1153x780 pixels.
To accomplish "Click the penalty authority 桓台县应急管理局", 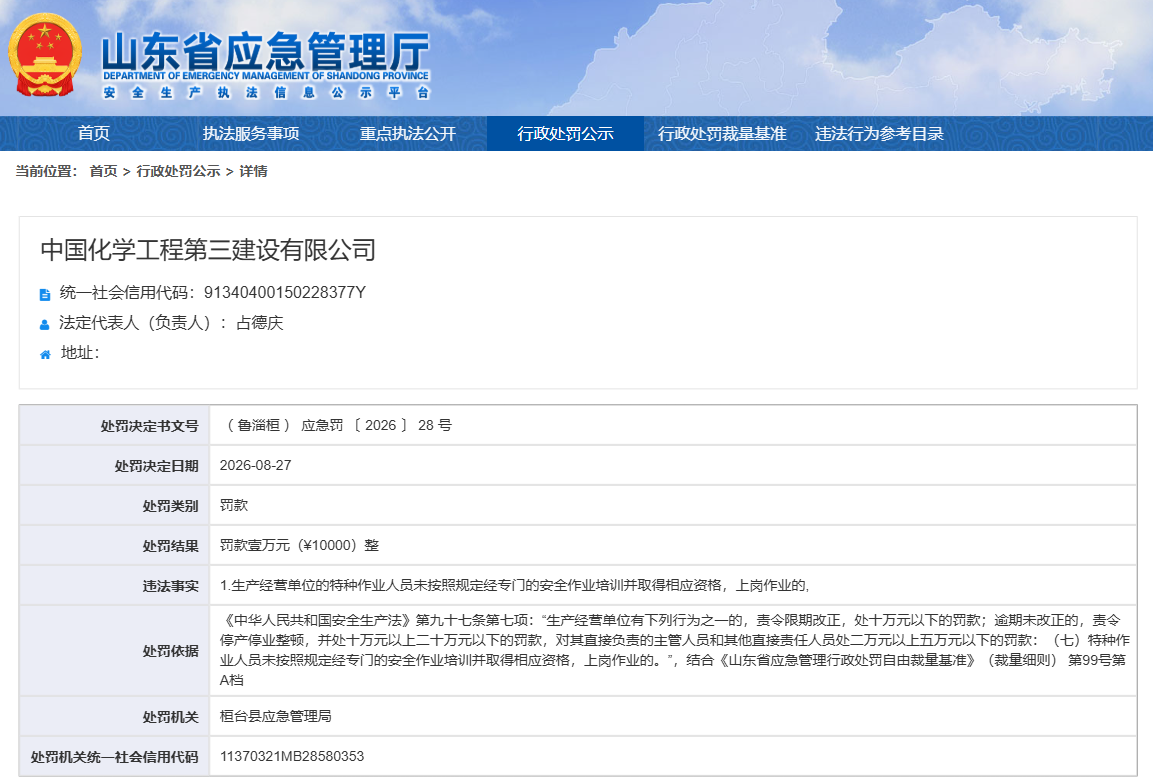I will (x=276, y=716).
